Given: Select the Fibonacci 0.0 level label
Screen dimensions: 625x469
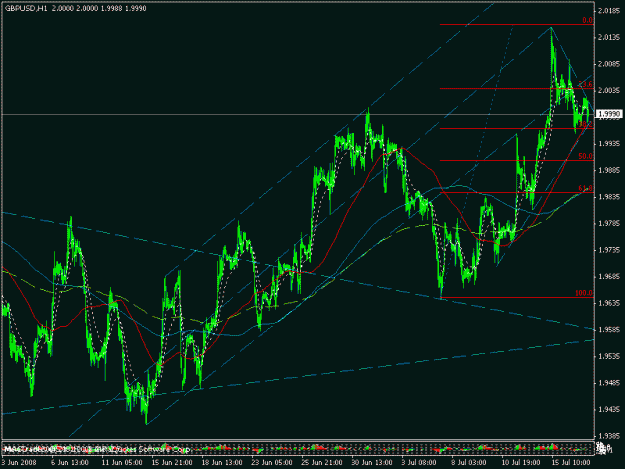Looking at the screenshot, I should pos(588,20).
